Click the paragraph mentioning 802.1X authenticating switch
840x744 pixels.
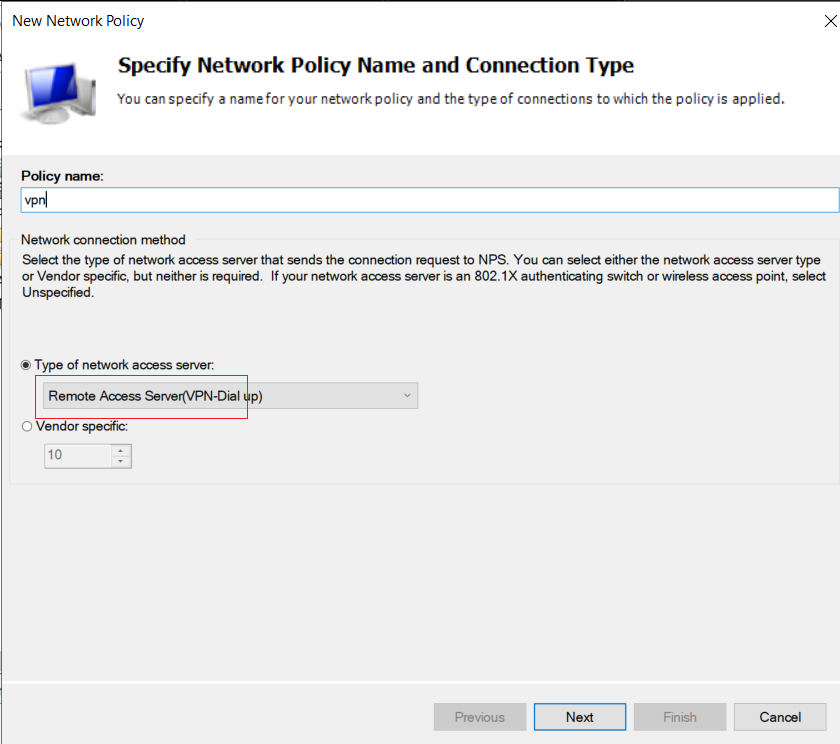pos(423,276)
